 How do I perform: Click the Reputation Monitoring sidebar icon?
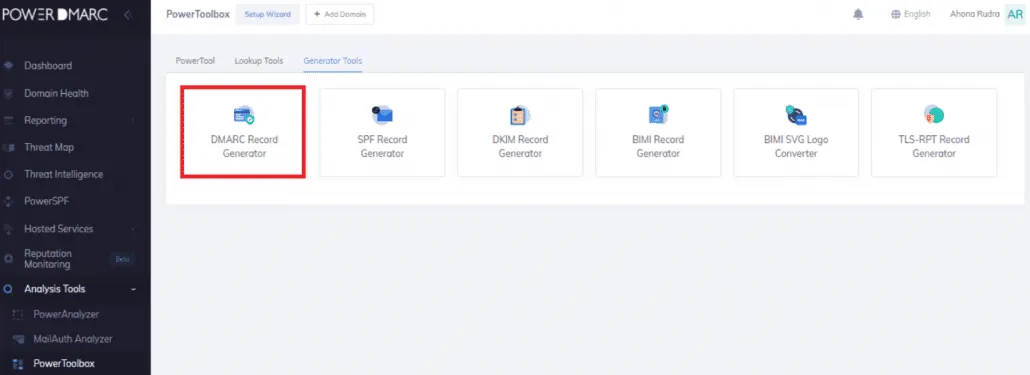click(9, 259)
